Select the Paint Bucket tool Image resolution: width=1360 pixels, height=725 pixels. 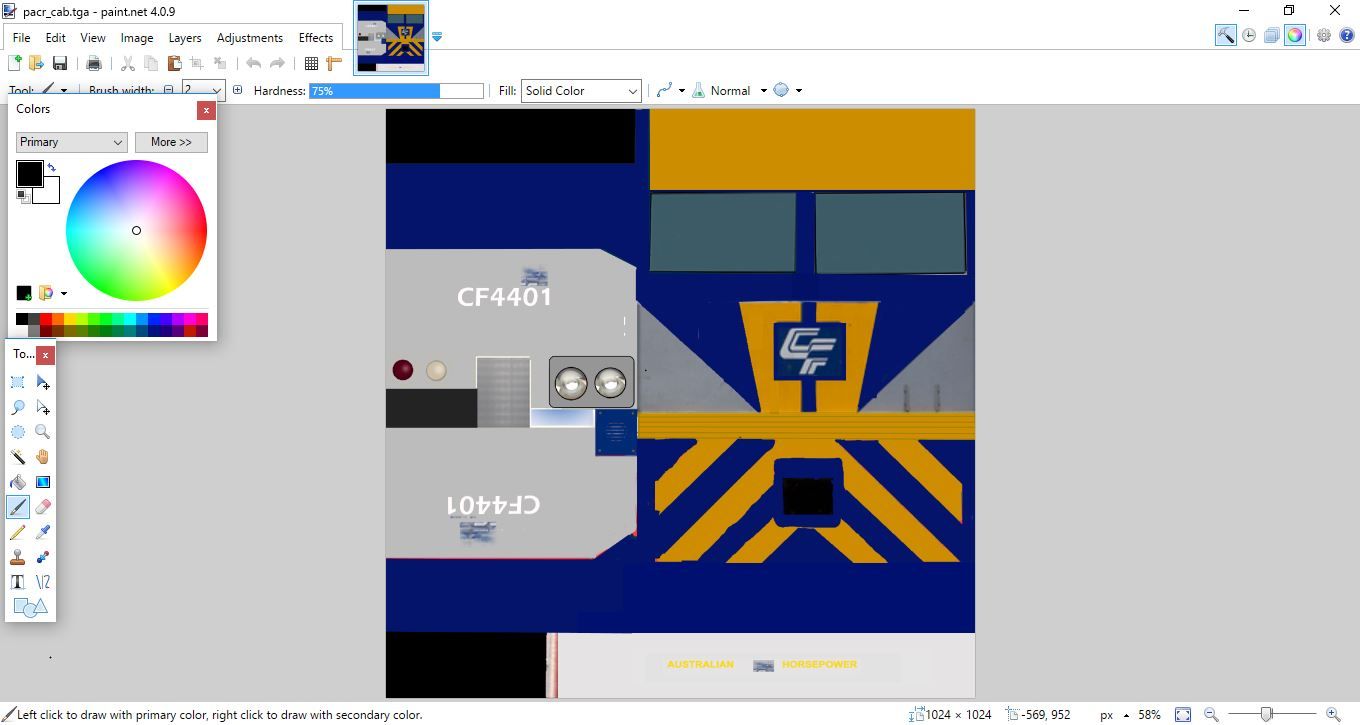tap(18, 482)
